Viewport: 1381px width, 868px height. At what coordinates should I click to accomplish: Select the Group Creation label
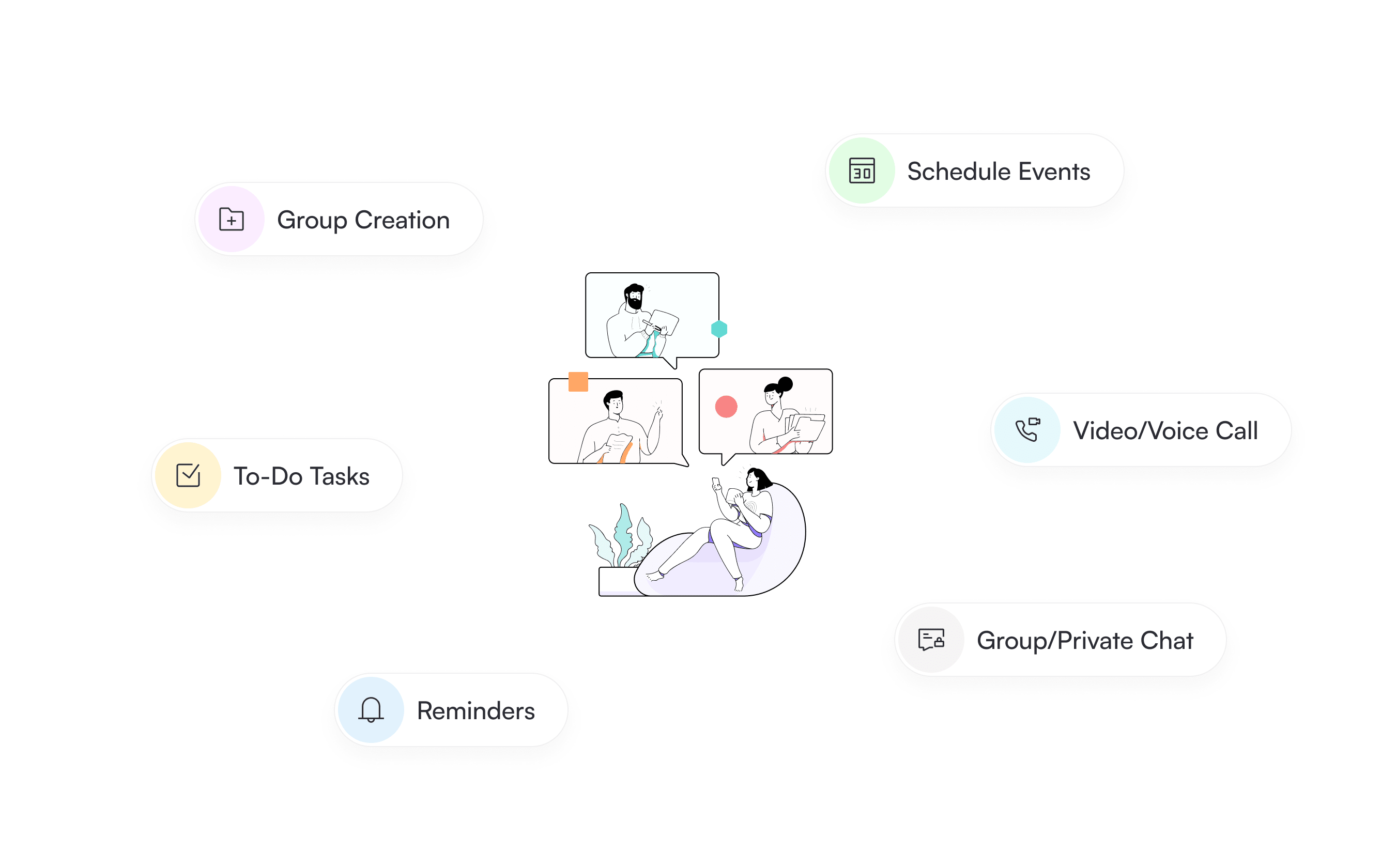coord(363,221)
